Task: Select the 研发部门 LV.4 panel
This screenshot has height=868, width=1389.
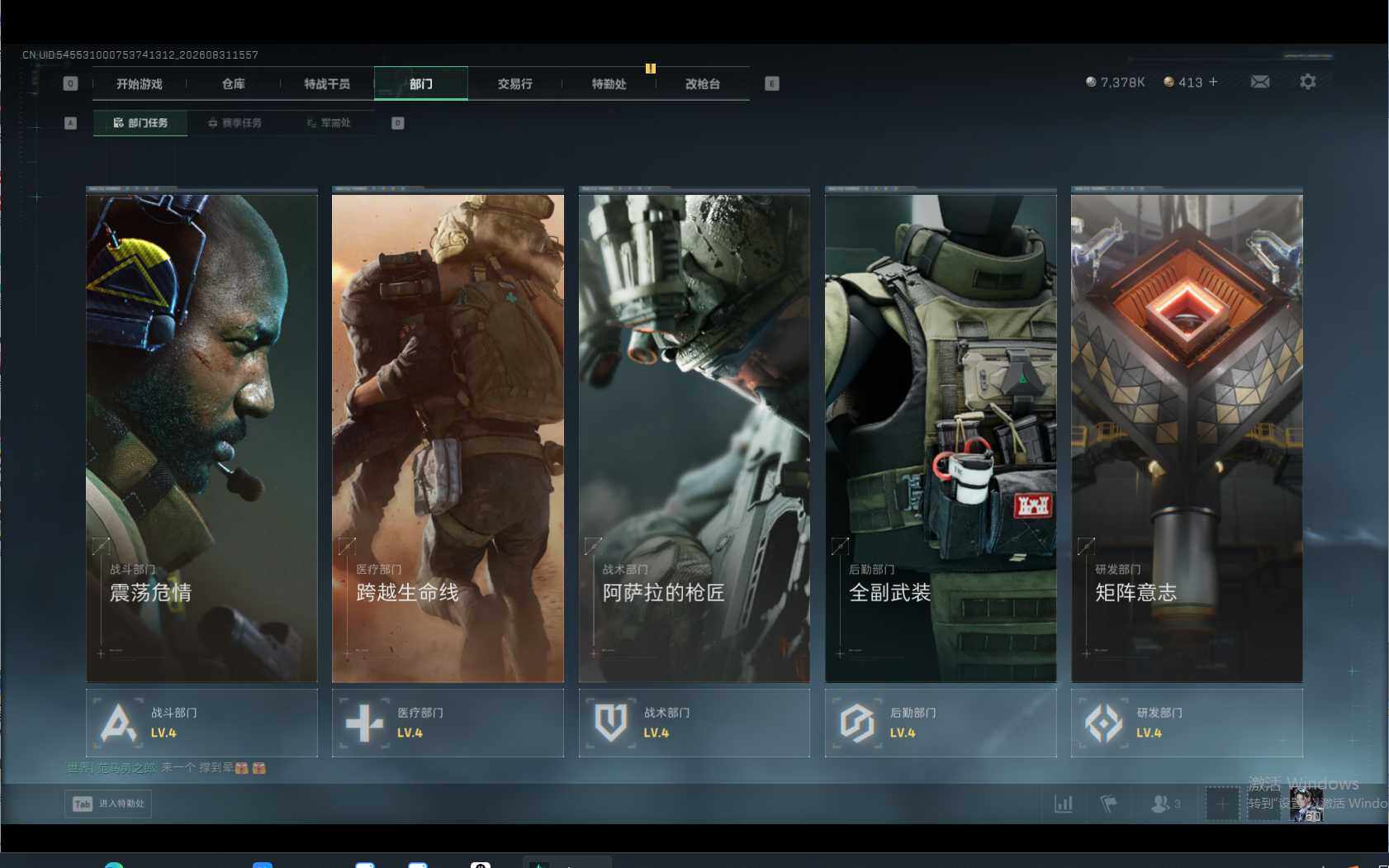Action: tap(1187, 723)
